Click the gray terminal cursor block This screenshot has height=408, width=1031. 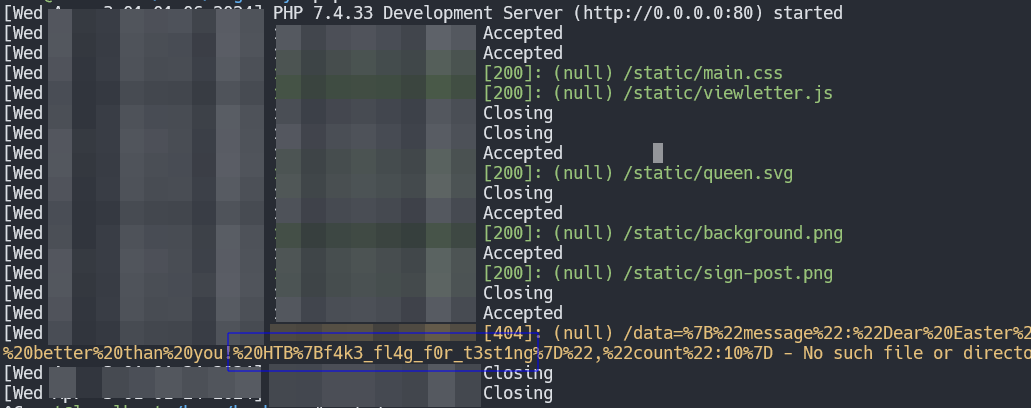click(x=658, y=152)
